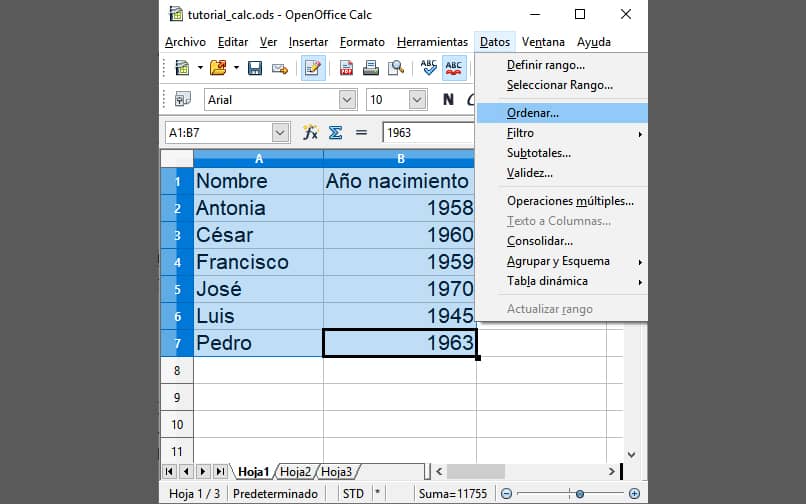Viewport: 806px width, 504px height.
Task: Select Ordenar in the Datos menu
Action: [562, 113]
